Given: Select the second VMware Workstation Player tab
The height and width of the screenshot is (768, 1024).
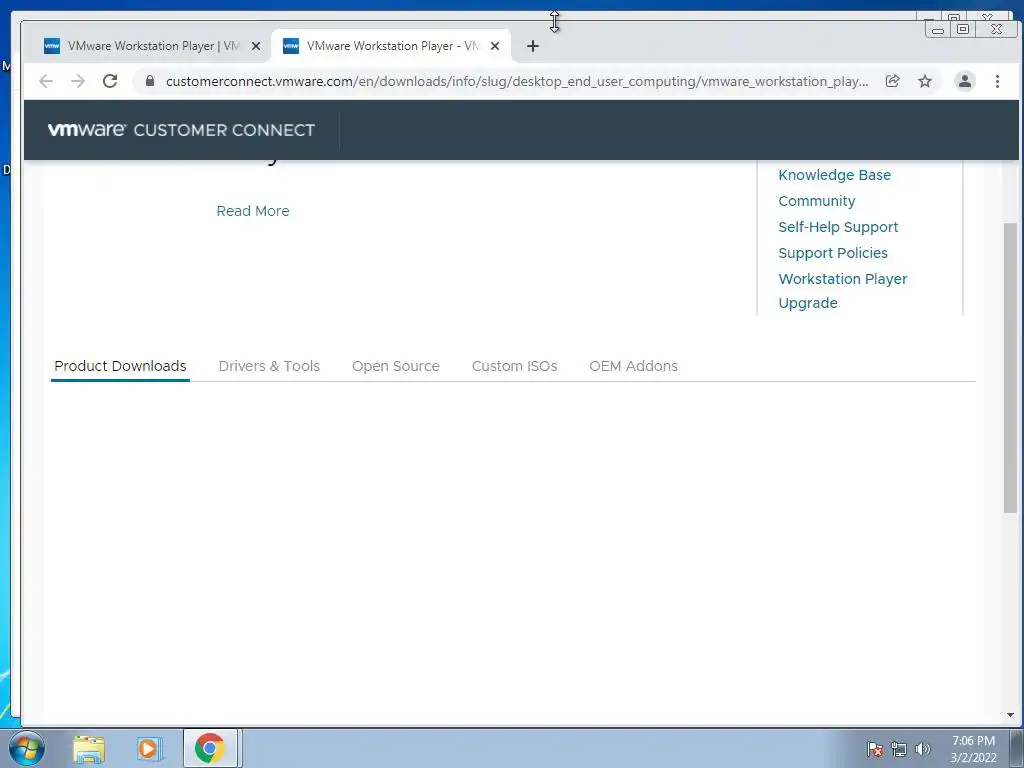Looking at the screenshot, I should pos(391,46).
